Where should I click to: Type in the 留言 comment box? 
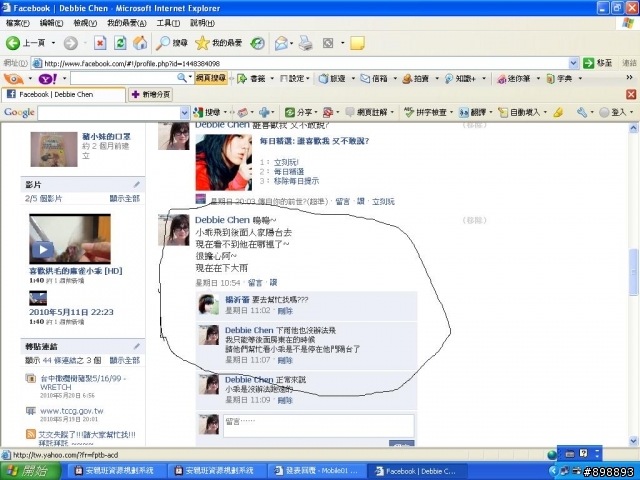(319, 426)
